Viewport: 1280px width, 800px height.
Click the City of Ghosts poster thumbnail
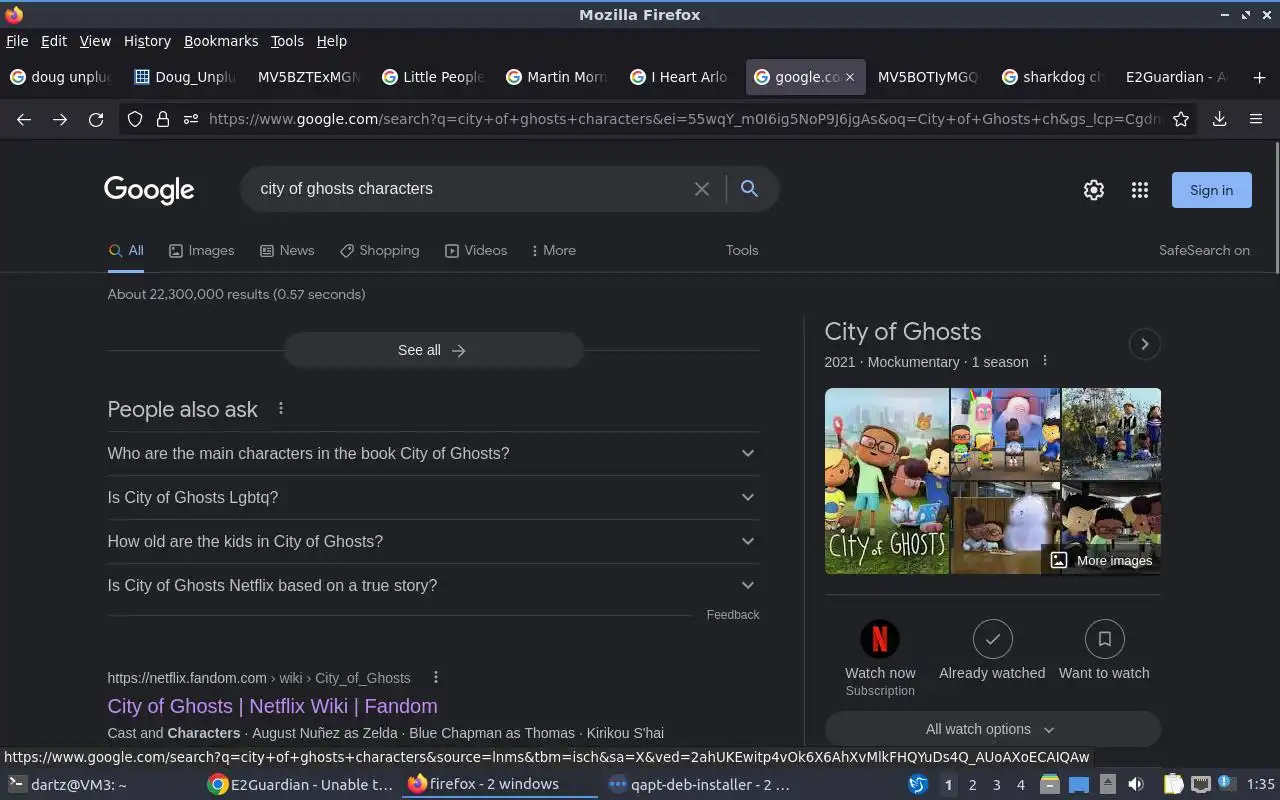[x=887, y=481]
